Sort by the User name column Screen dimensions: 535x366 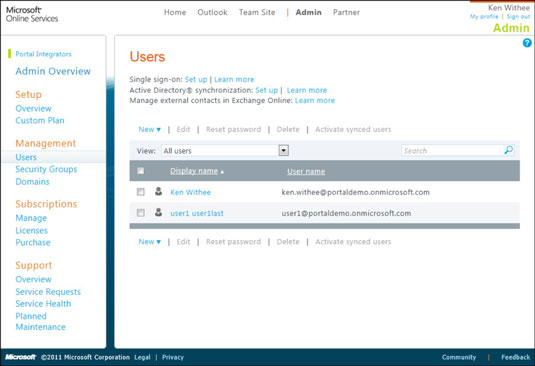306,172
